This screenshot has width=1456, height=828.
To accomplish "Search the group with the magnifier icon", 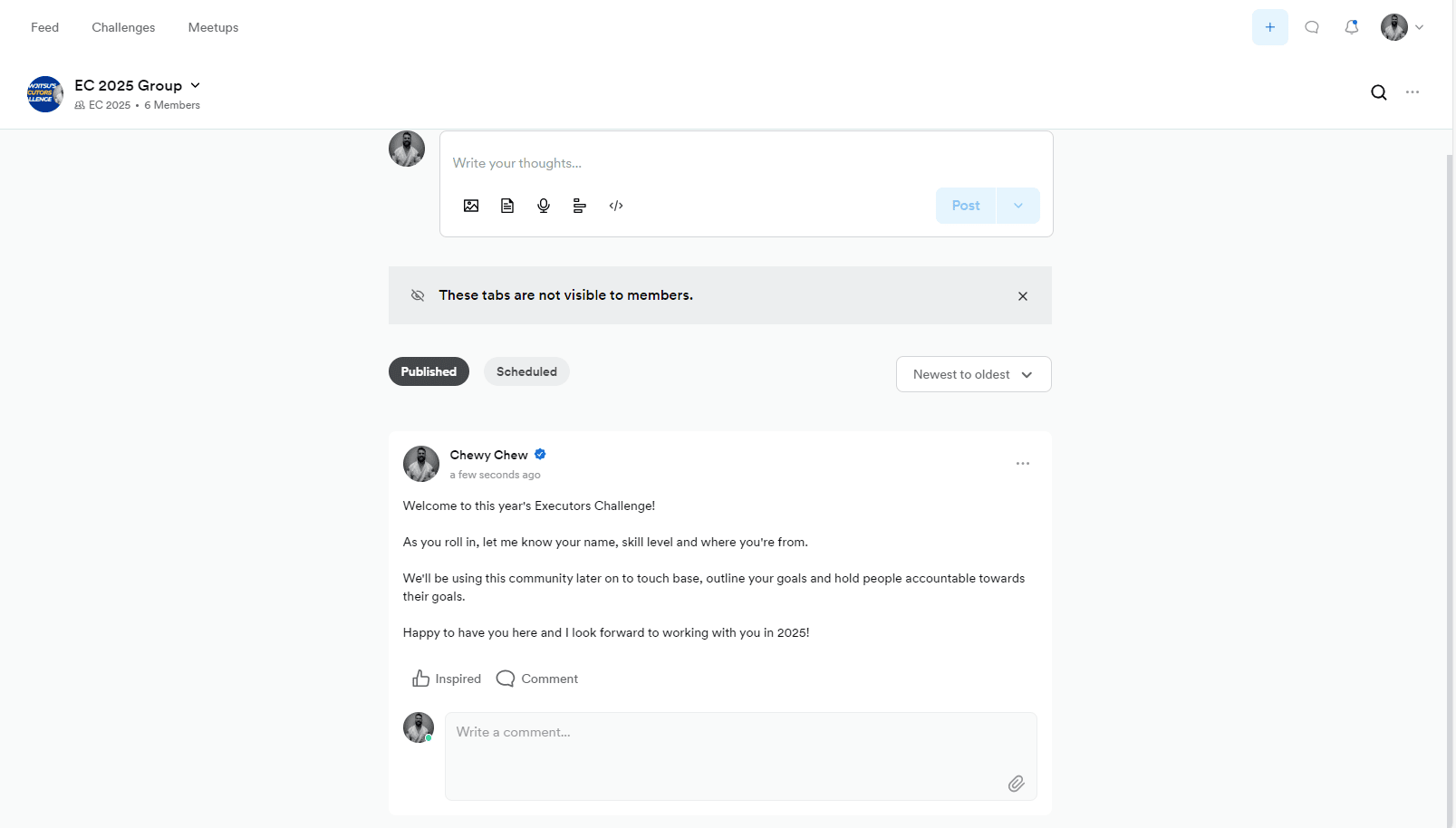I will pos(1379,92).
